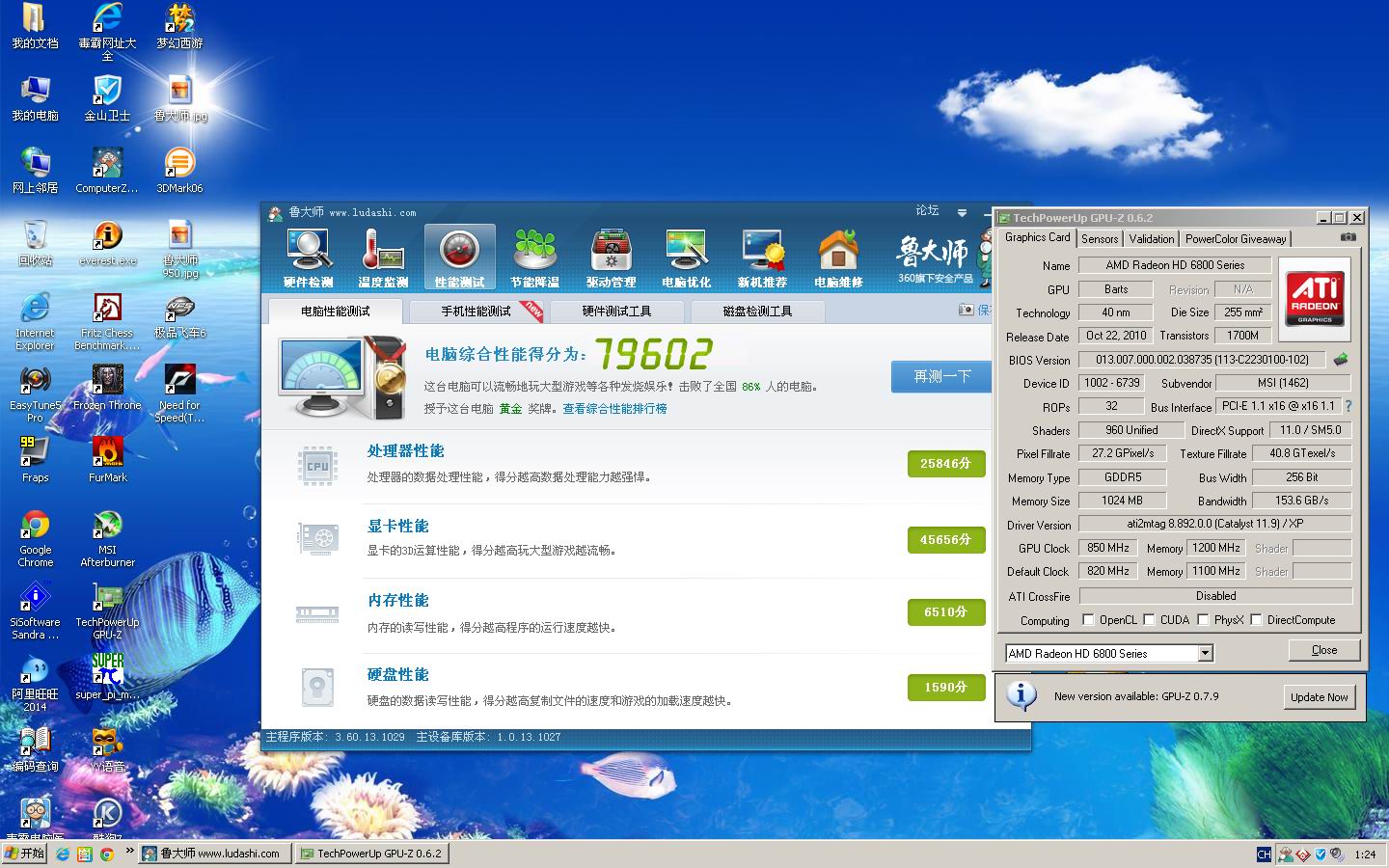Enable the DirectCompute checkbox in GPU-Z

pos(1256,620)
